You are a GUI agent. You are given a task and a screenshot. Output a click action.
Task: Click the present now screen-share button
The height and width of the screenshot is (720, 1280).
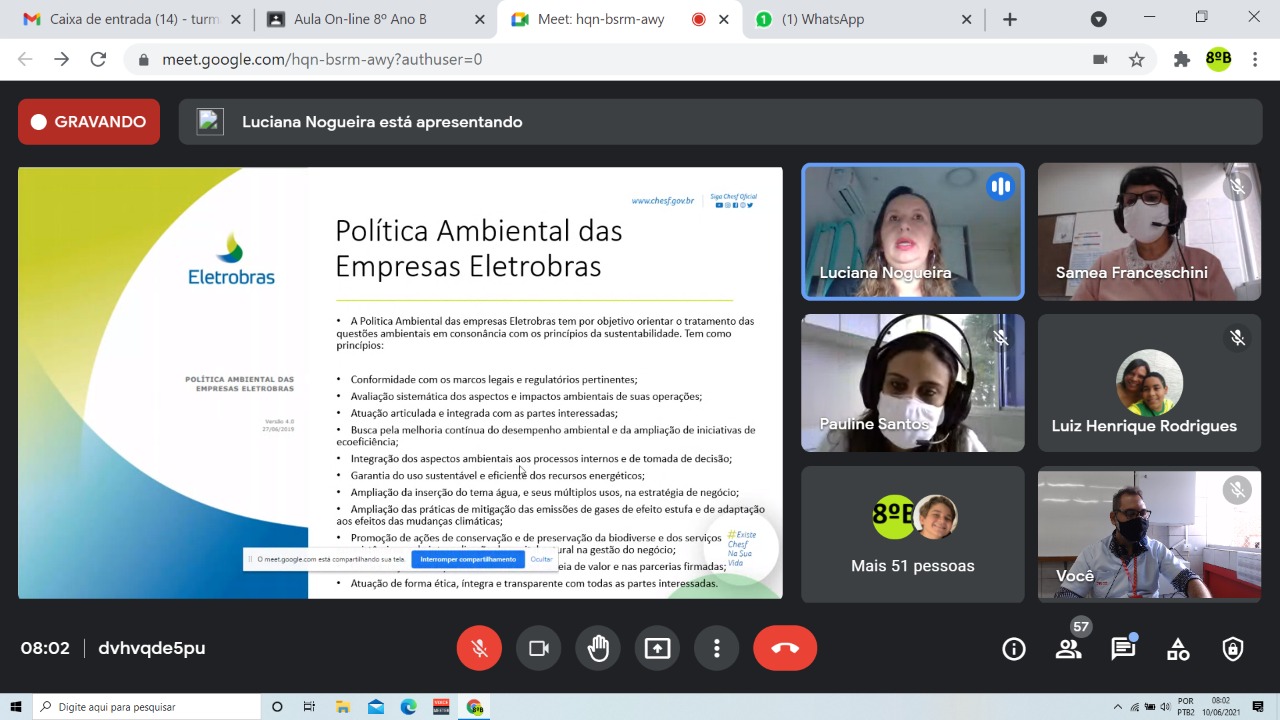[x=657, y=648]
